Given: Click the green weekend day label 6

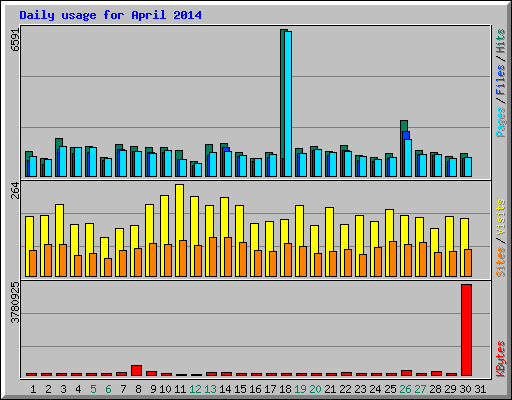Looking at the screenshot, I should click(x=108, y=389).
